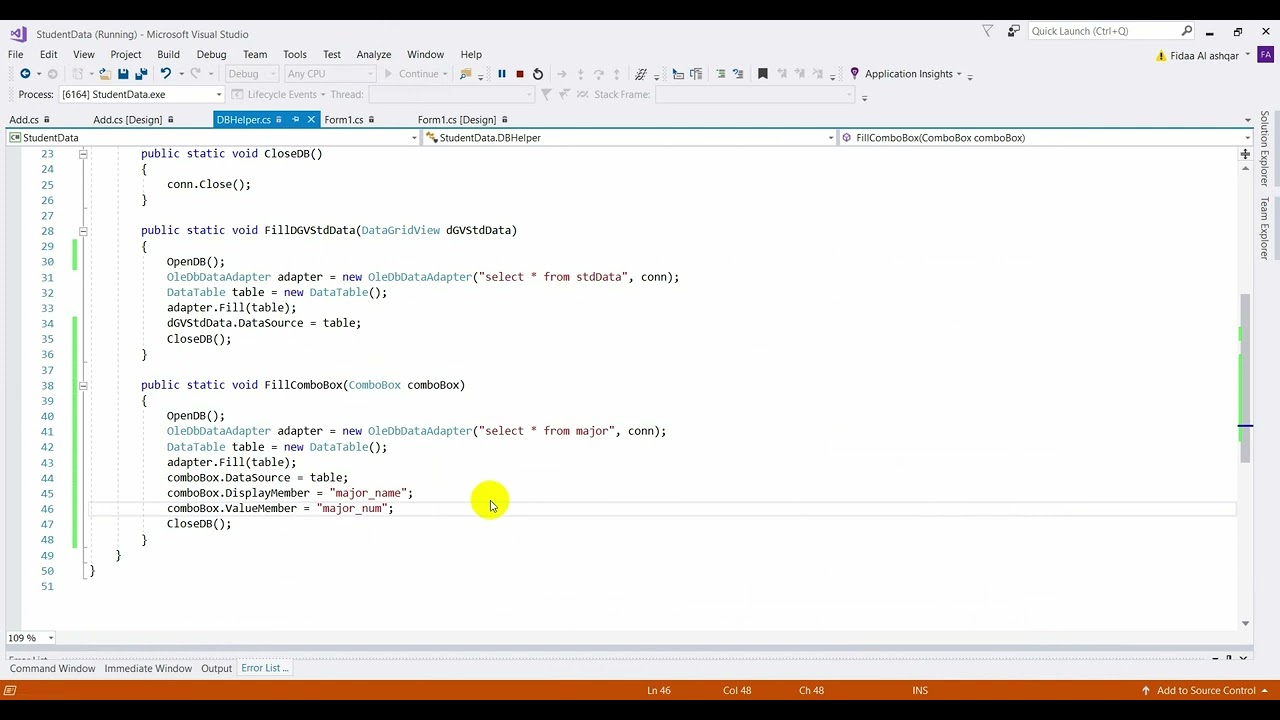Click the feedback icon beside Quick Launch
Screen dimensions: 1280x720
click(x=1013, y=32)
